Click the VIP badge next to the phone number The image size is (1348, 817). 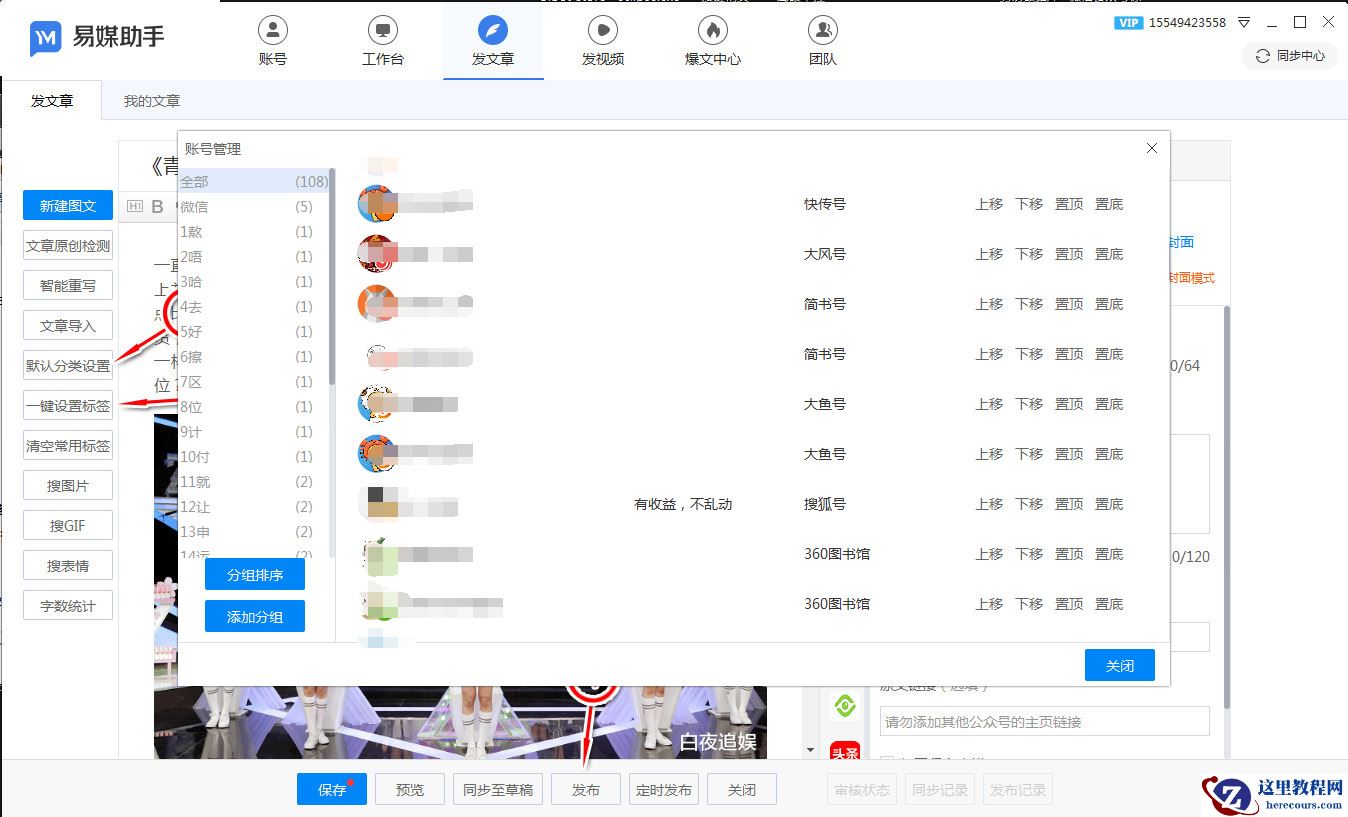click(x=1128, y=22)
